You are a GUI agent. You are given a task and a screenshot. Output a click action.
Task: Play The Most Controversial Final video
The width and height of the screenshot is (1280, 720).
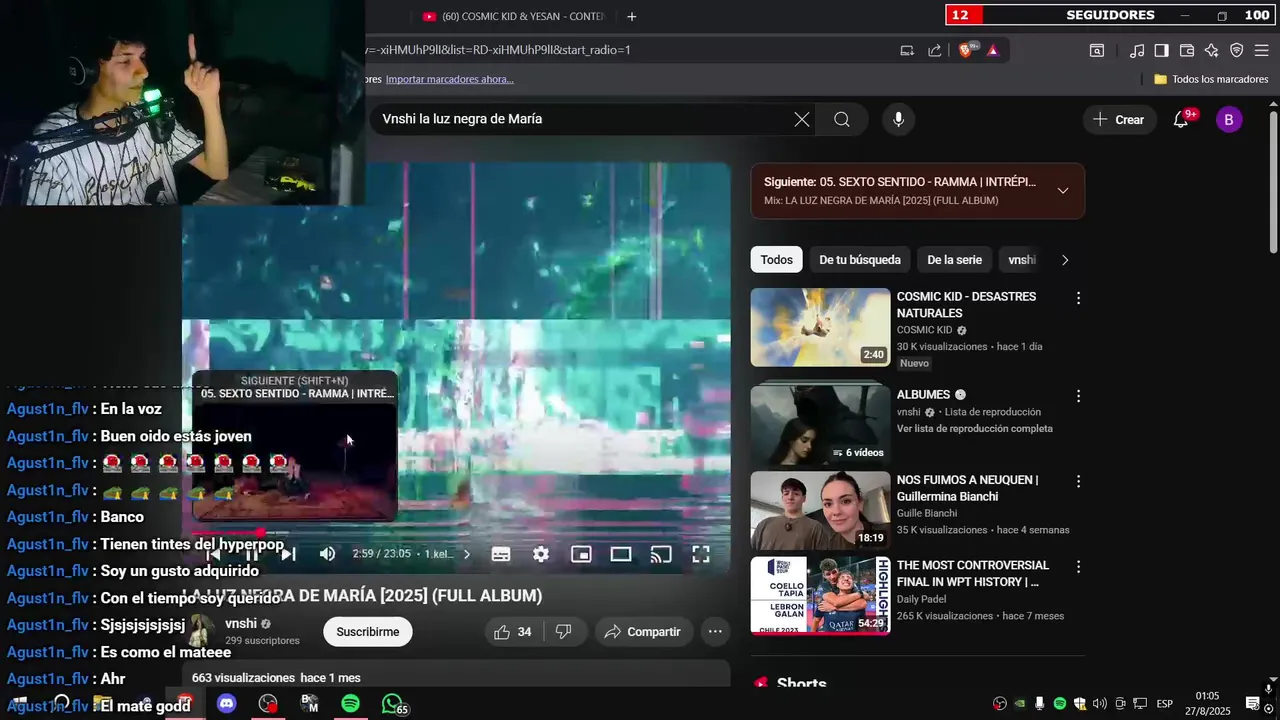point(820,596)
